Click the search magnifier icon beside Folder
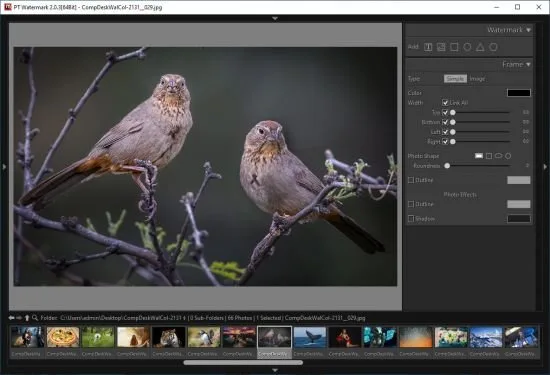This screenshot has height=375, width=550. click(35, 318)
